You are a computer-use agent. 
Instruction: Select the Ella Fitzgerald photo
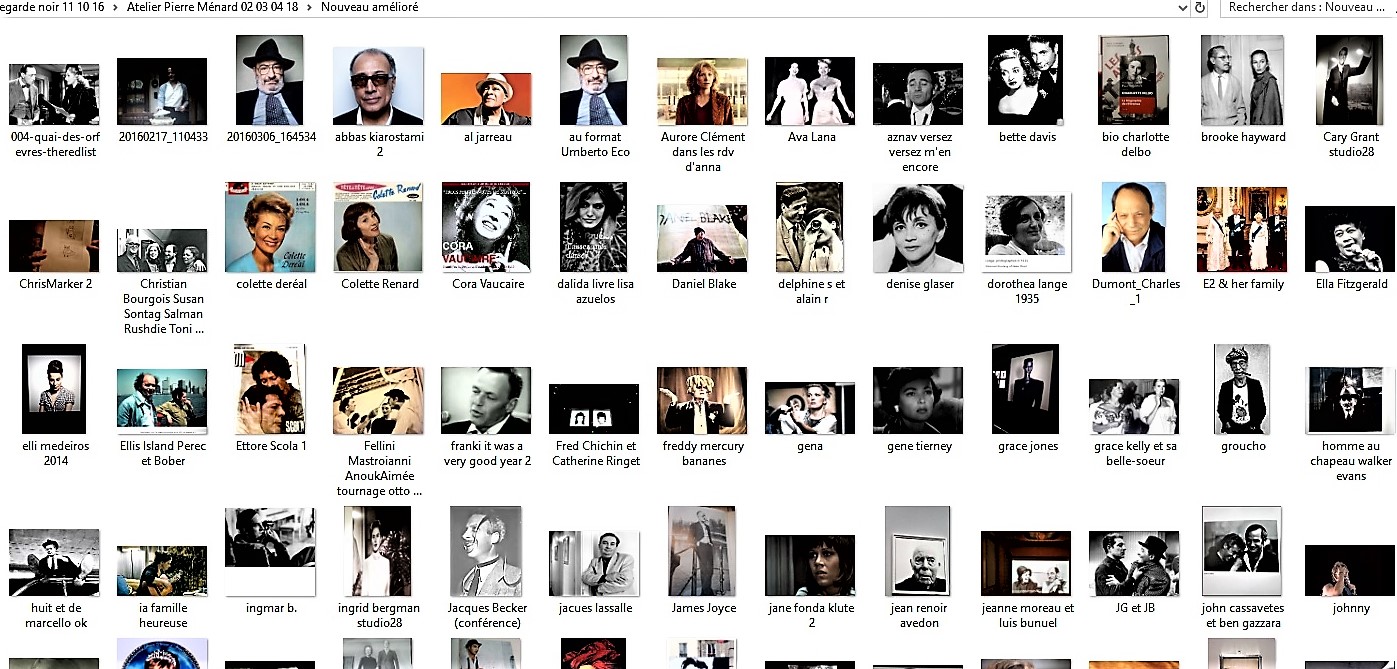point(1349,239)
